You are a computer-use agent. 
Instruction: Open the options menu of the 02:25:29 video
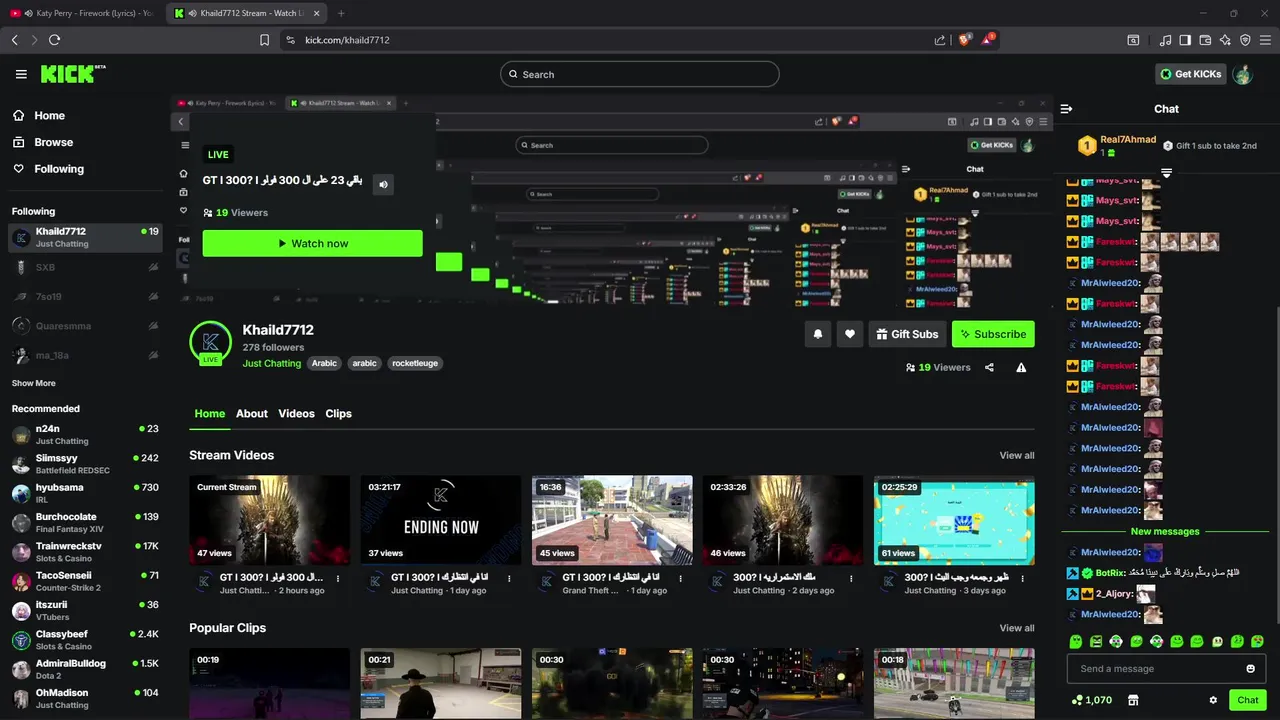tap(1022, 578)
